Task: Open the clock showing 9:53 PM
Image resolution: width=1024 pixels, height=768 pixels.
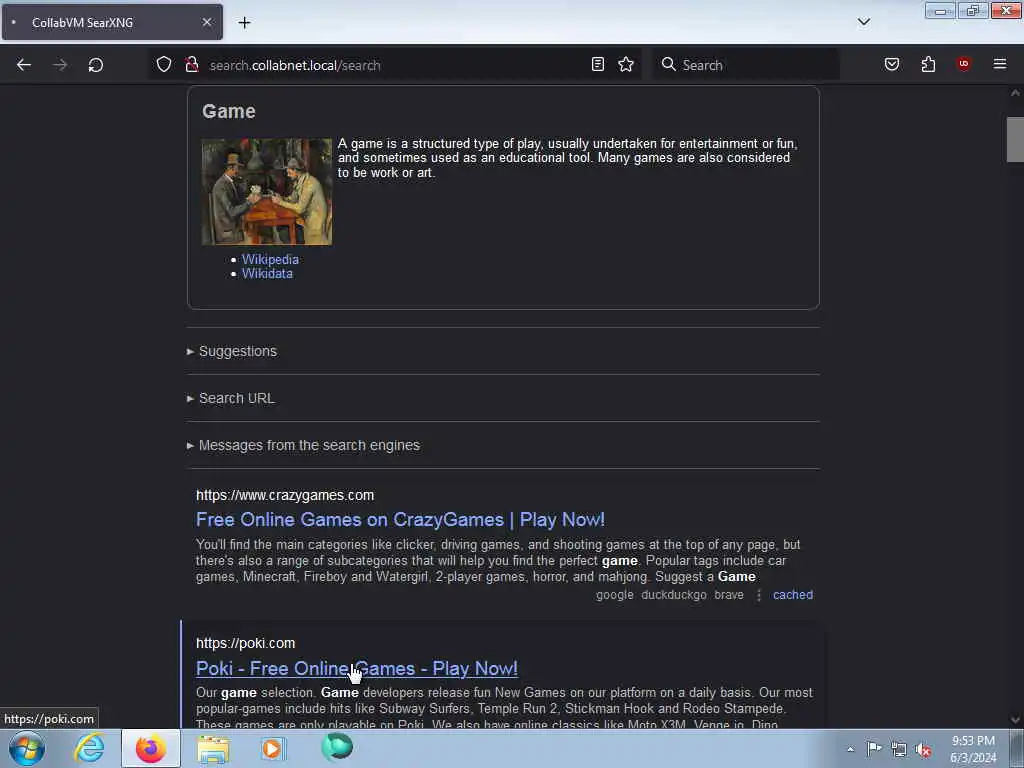Action: pyautogui.click(x=973, y=750)
